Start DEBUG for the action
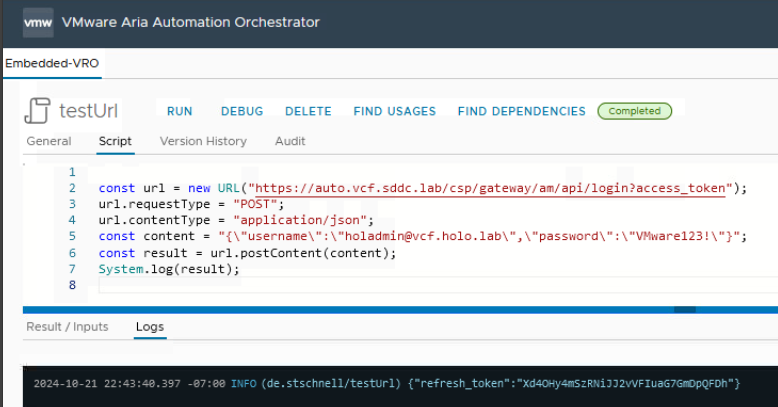Viewport: 778px width, 407px height. (242, 111)
